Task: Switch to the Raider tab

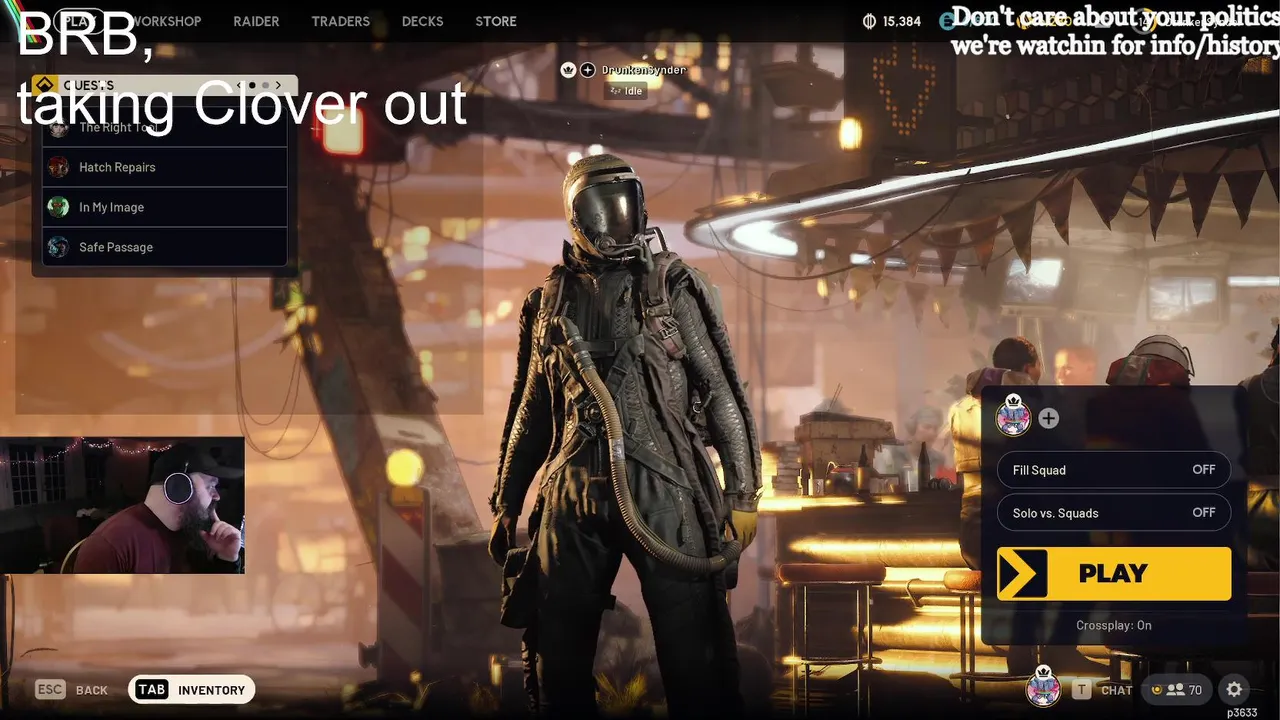Action: click(x=256, y=21)
